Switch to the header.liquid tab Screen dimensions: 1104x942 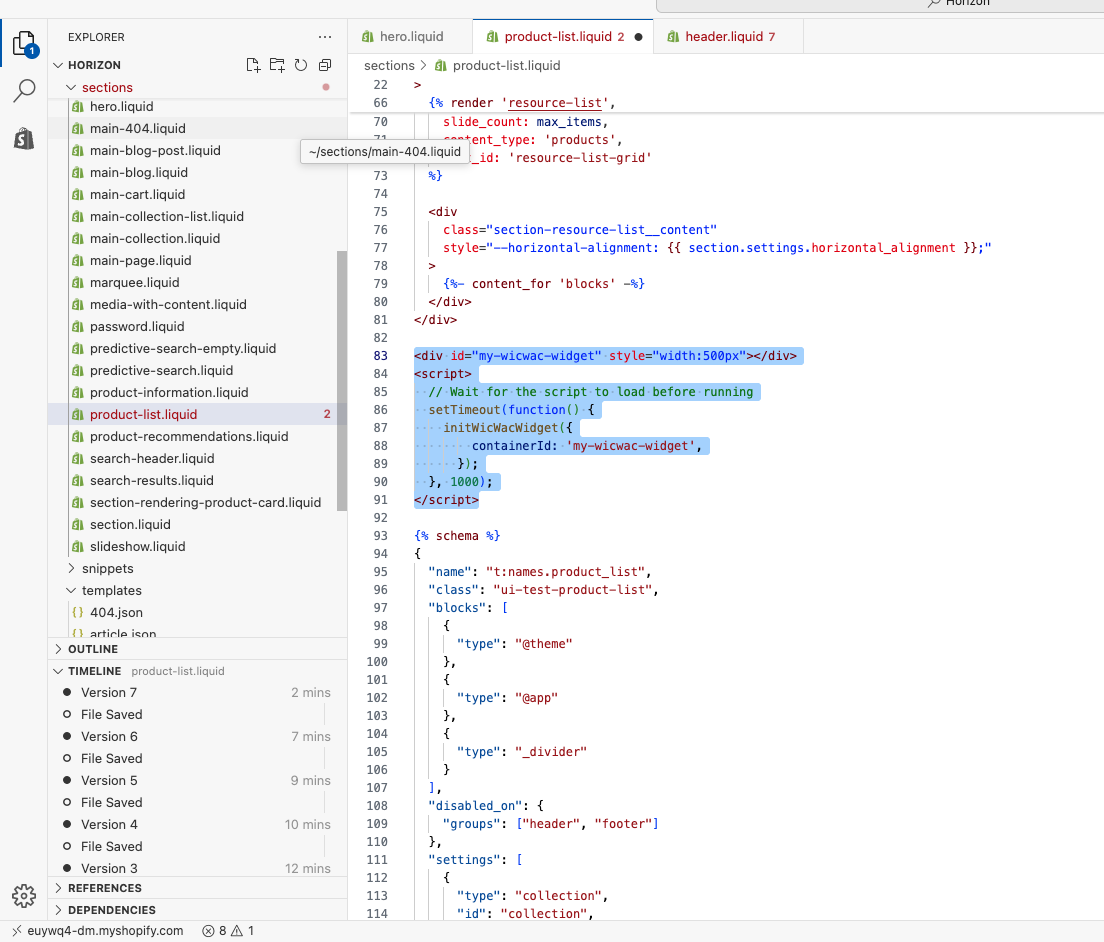tap(723, 37)
